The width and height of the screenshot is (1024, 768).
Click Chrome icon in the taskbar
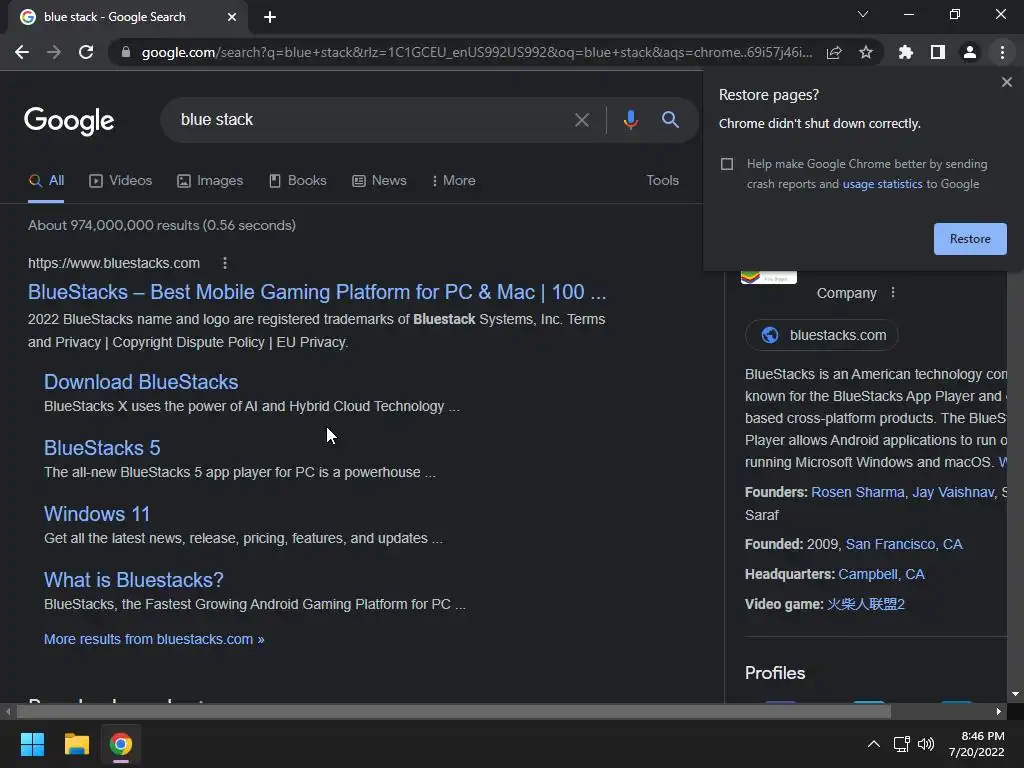tap(120, 744)
